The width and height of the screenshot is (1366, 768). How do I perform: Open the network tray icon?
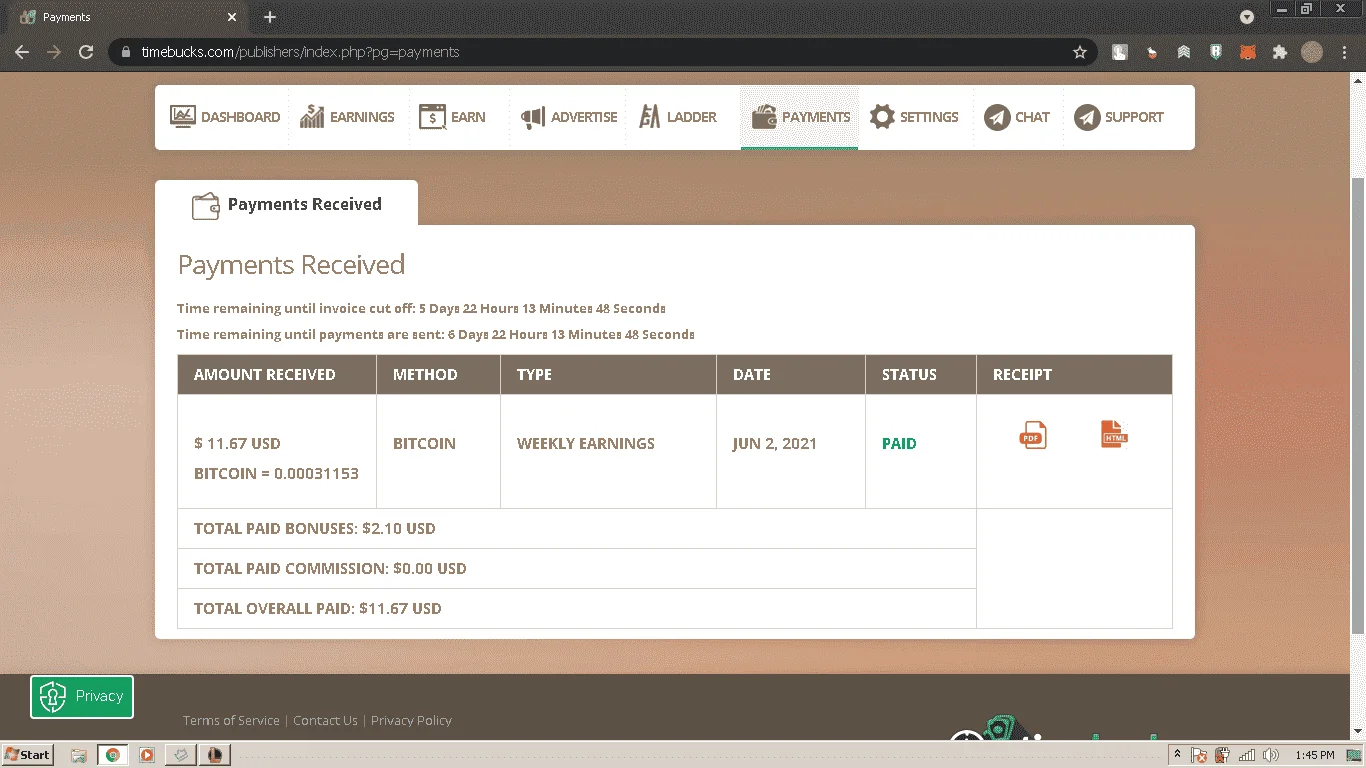[x=1247, y=755]
